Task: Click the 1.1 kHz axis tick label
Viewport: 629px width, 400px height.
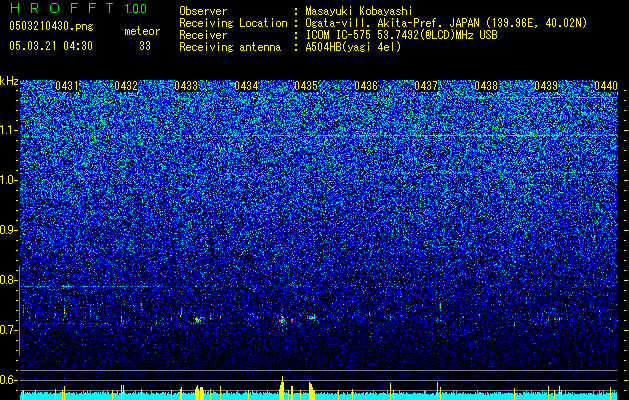Action: [8, 130]
